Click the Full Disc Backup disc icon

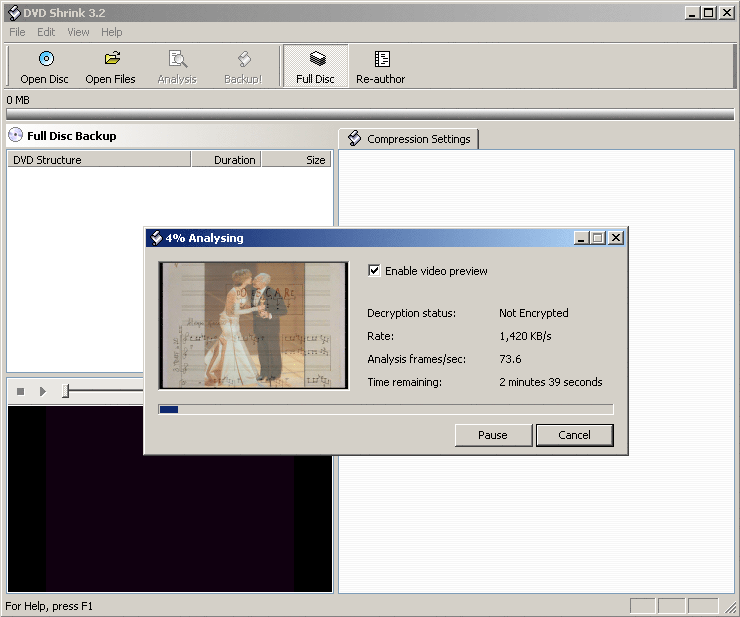(16, 135)
